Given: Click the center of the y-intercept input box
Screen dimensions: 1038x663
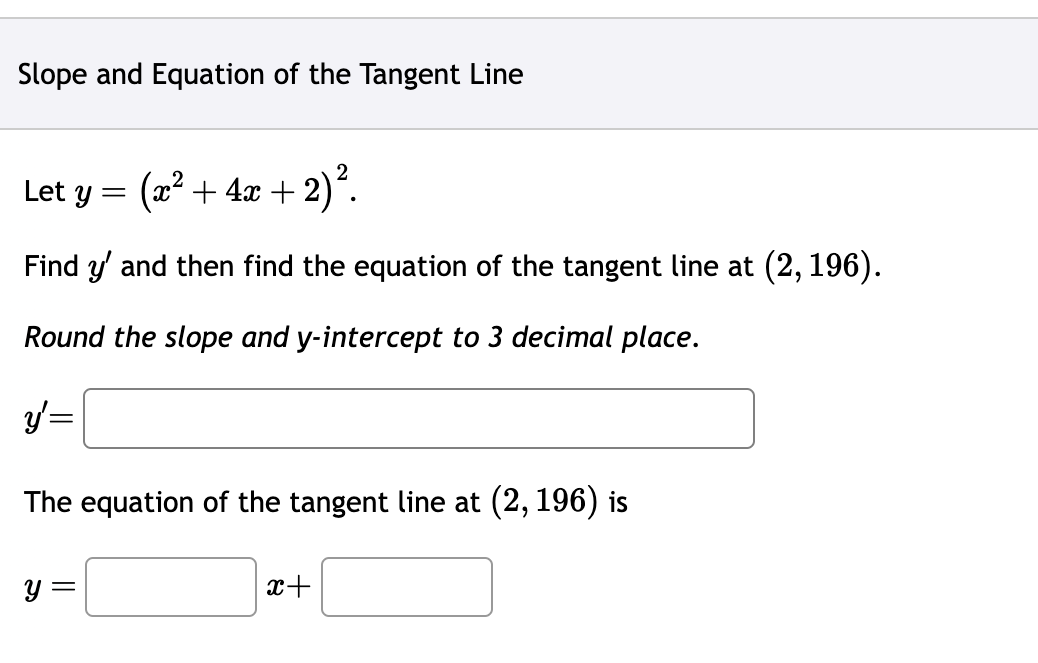Looking at the screenshot, I should (x=406, y=587).
